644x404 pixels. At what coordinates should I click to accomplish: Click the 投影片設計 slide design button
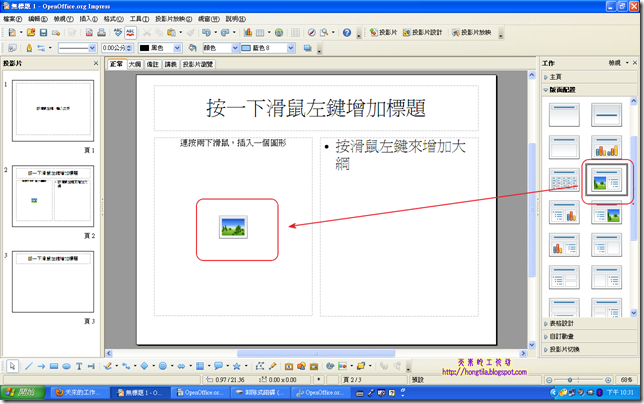click(422, 32)
